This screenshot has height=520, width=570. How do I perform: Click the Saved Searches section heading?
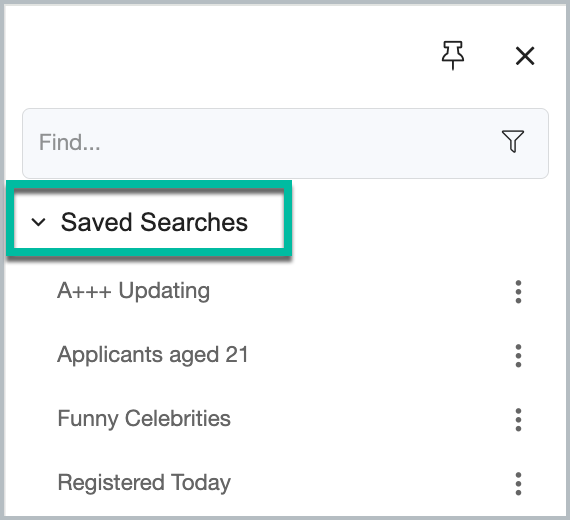click(x=154, y=222)
